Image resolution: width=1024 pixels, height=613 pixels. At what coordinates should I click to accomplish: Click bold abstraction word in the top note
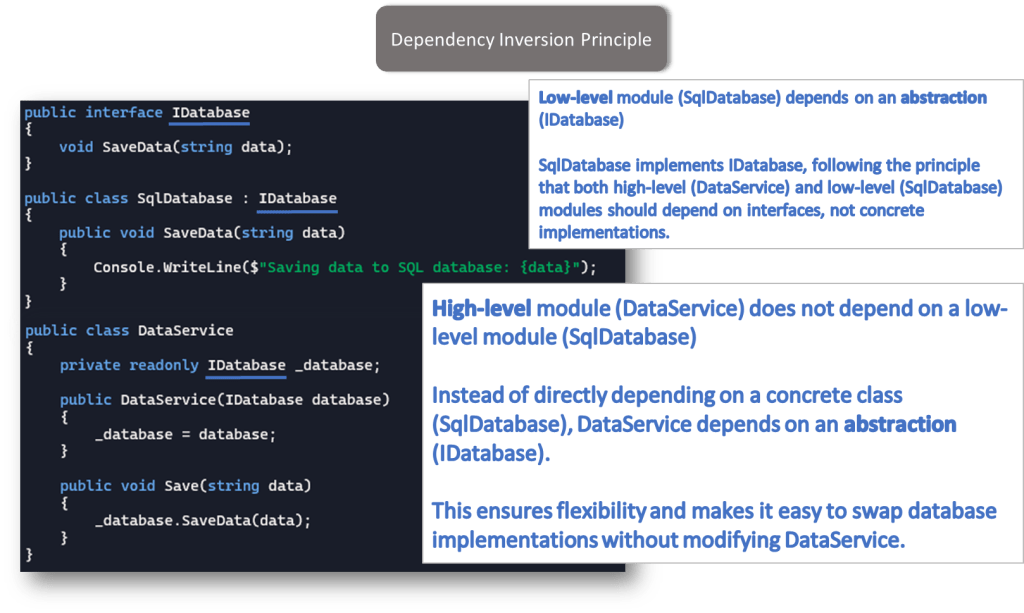(x=943, y=98)
